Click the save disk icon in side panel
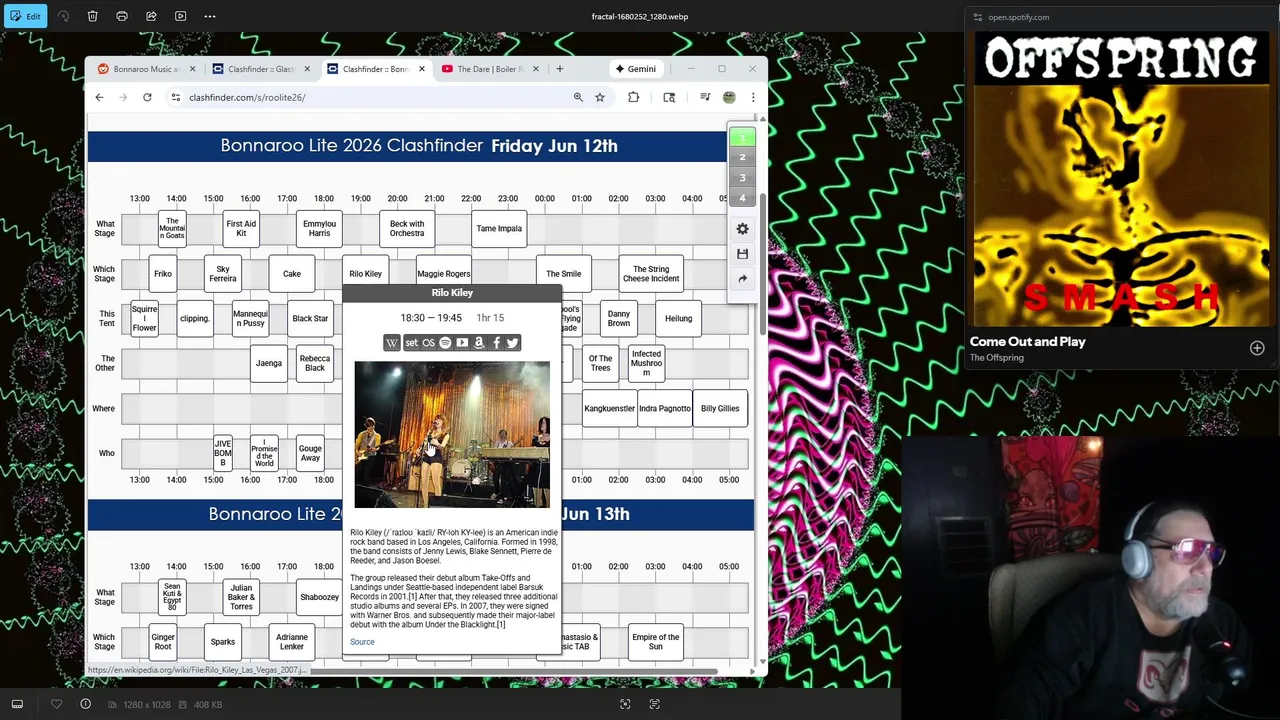This screenshot has height=720, width=1280. [742, 254]
